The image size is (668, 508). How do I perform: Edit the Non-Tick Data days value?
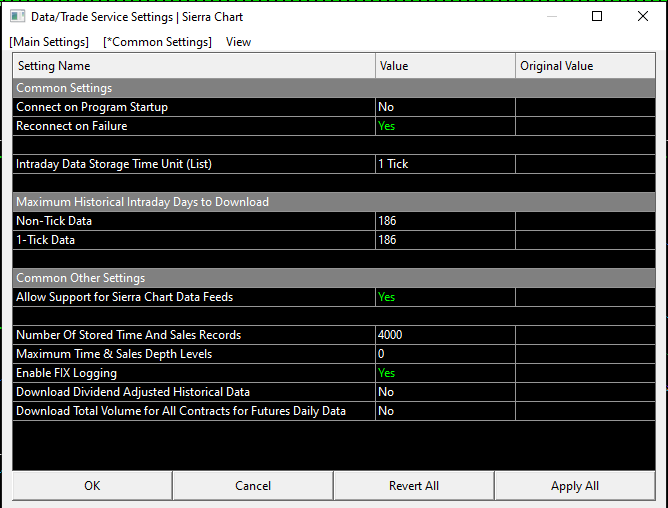click(445, 221)
